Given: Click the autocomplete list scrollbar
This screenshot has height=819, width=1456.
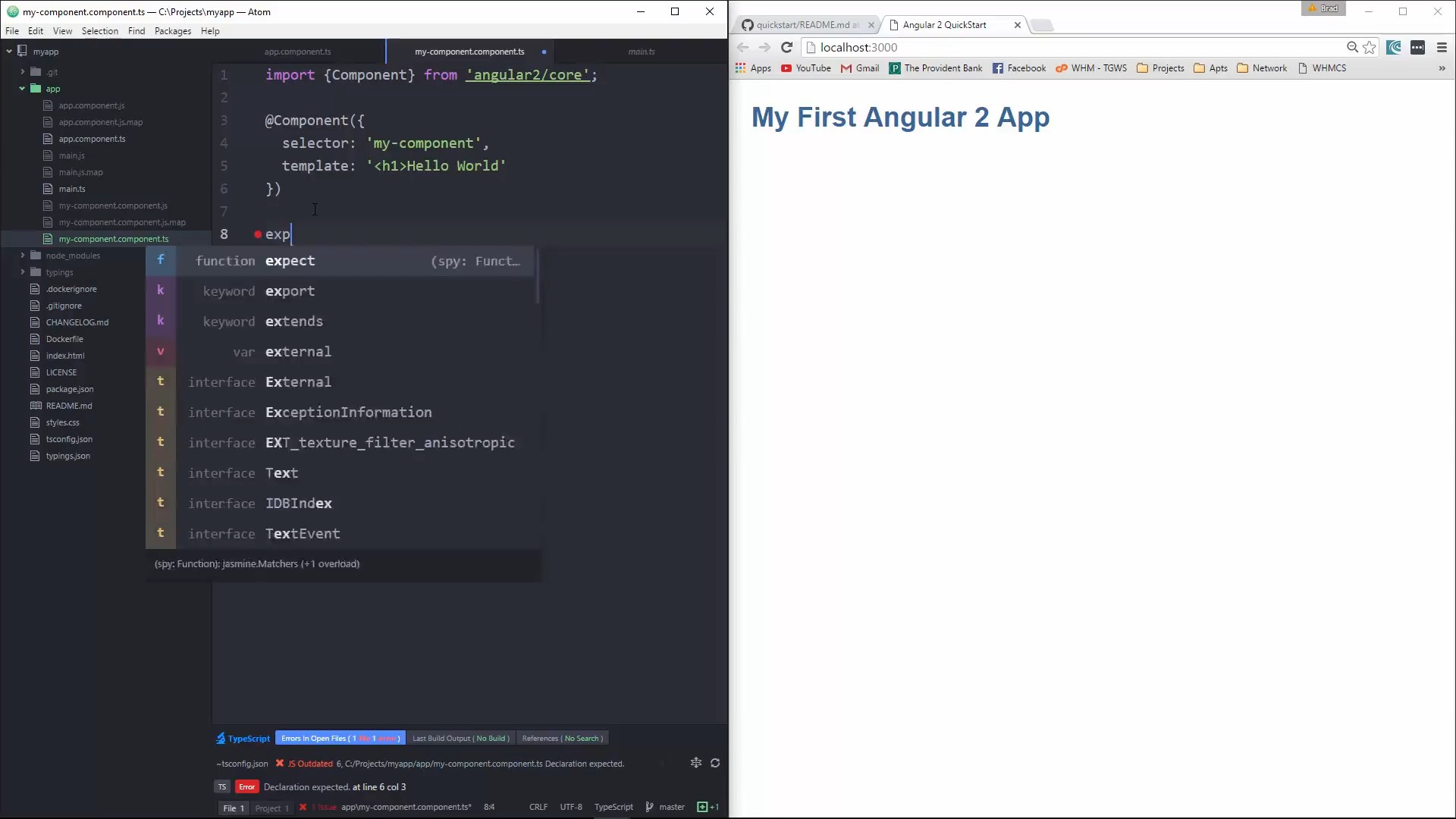Looking at the screenshot, I should click(x=538, y=275).
